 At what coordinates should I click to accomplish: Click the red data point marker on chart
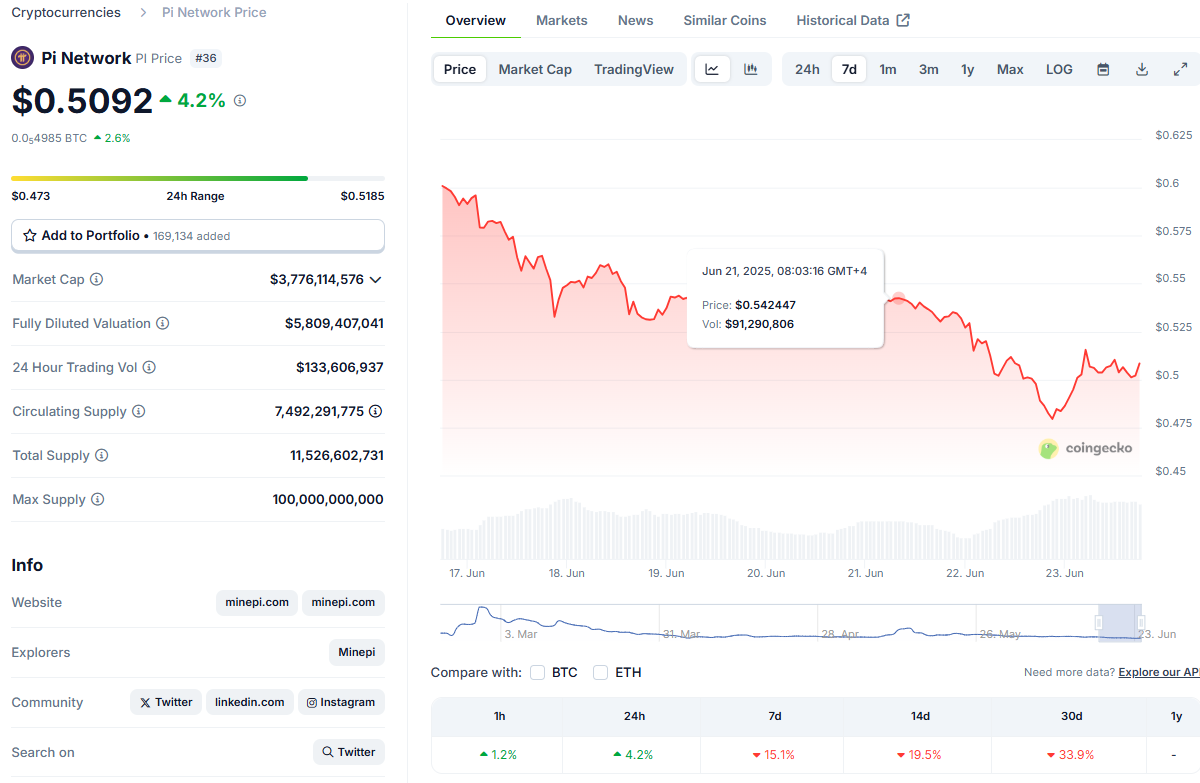click(898, 298)
